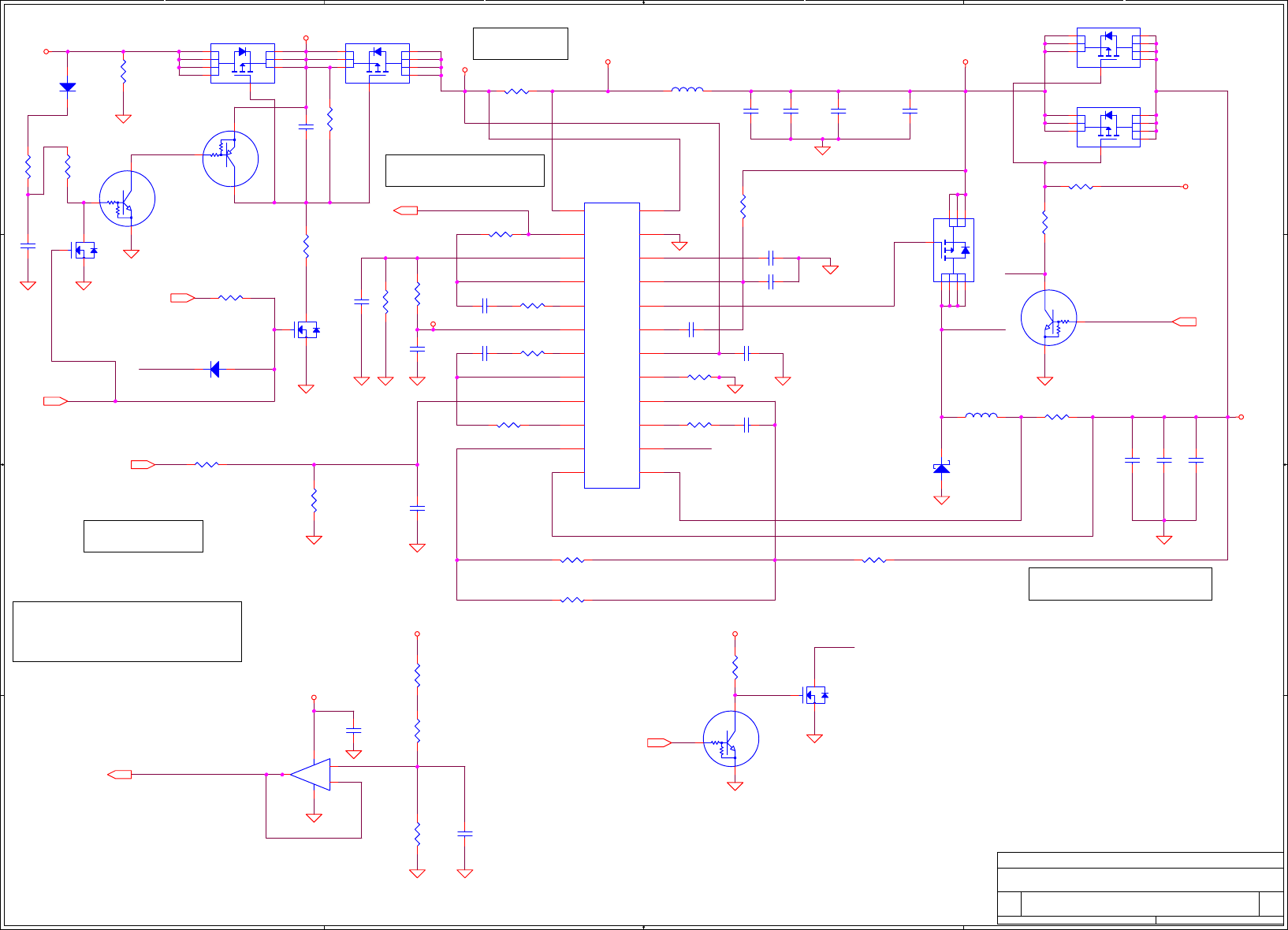Select the inductor feeding the four-capacitor bank
Image resolution: width=1288 pixels, height=930 pixels.
pyautogui.click(x=687, y=90)
